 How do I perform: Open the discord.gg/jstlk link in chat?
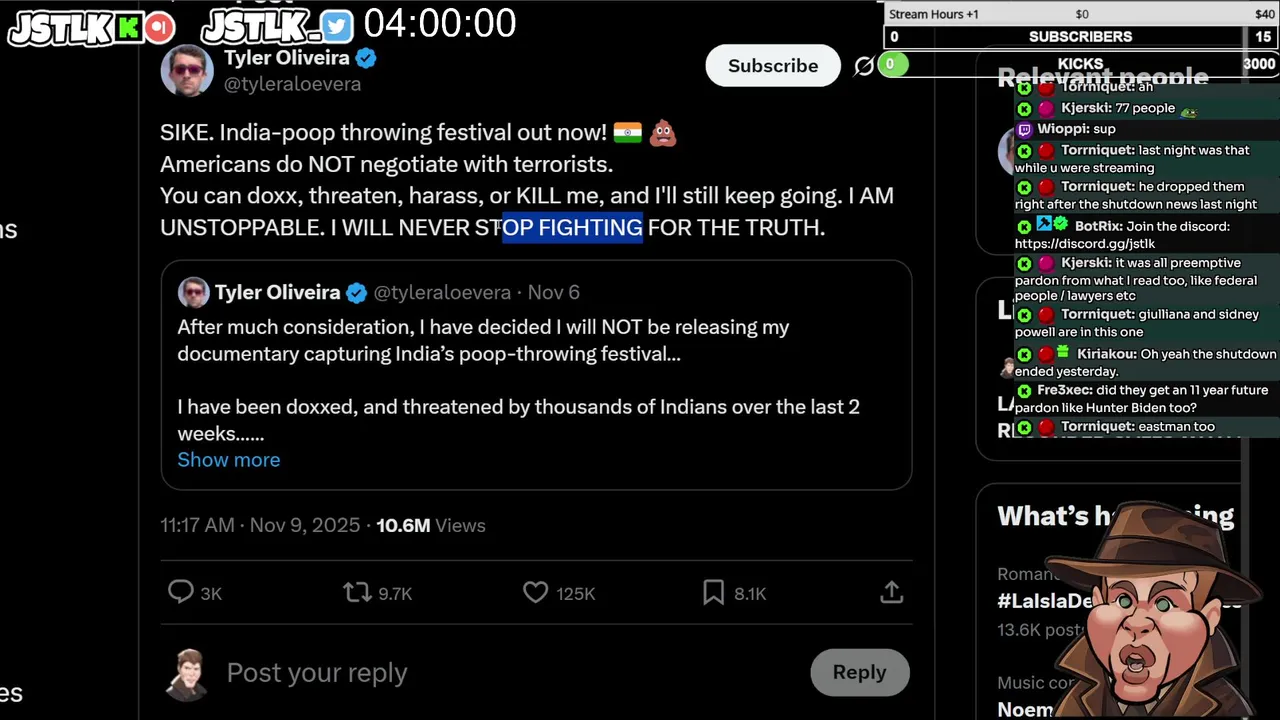(1085, 244)
